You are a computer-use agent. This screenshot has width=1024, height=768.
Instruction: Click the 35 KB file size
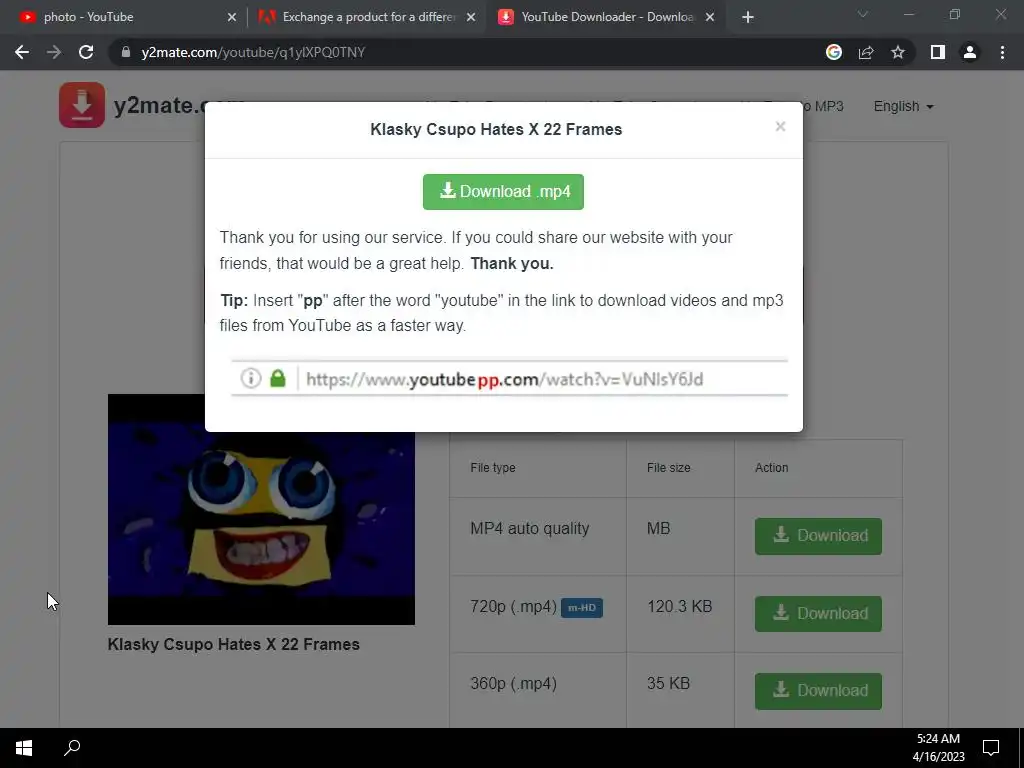pyautogui.click(x=668, y=684)
